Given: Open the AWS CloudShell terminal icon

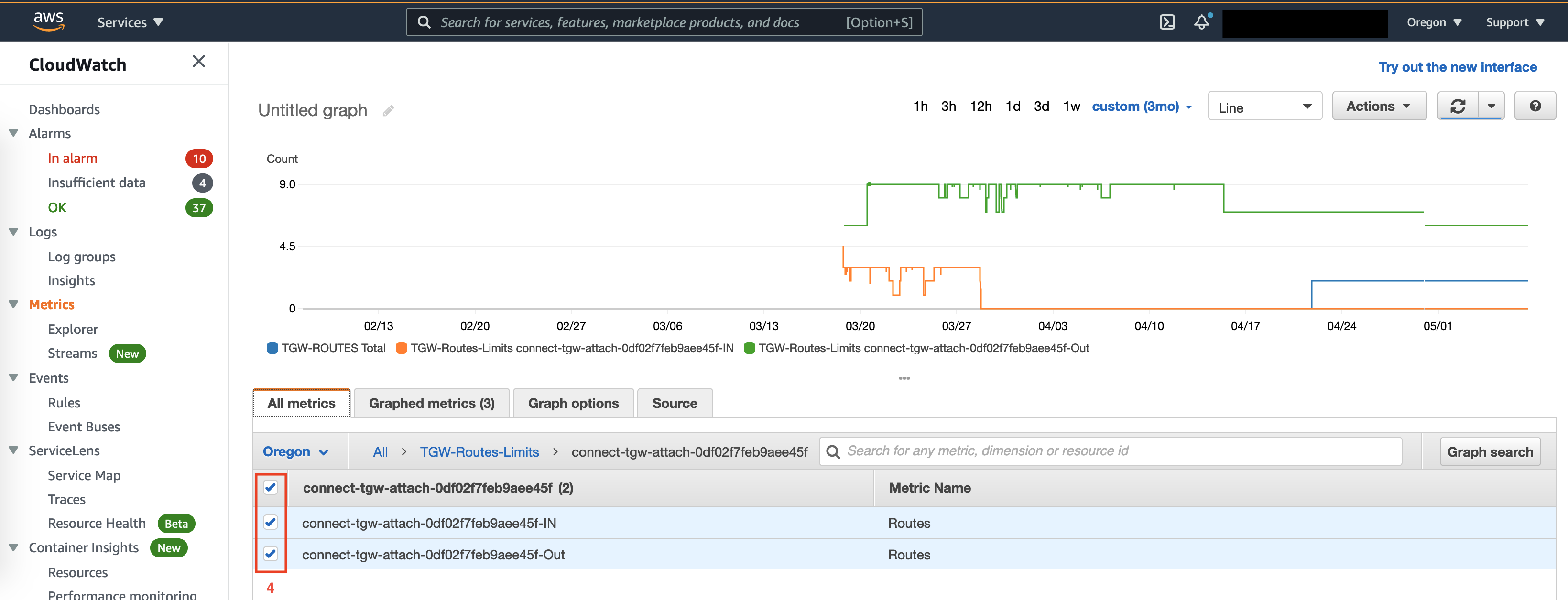Looking at the screenshot, I should 1167,22.
